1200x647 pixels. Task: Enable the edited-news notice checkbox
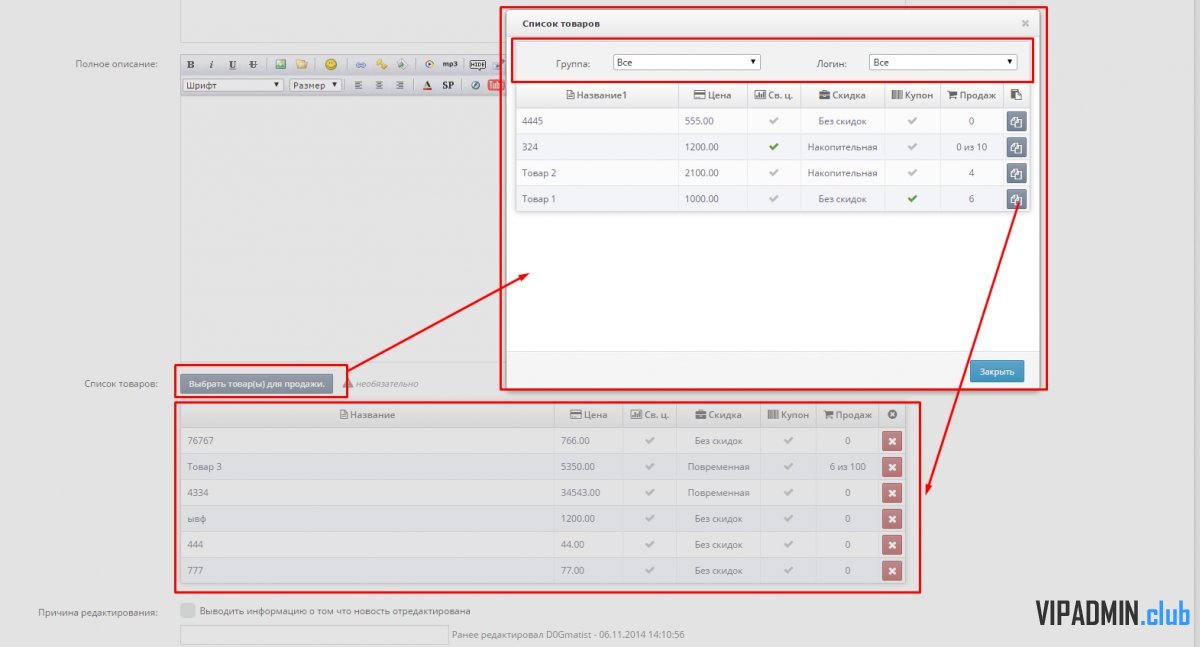188,611
